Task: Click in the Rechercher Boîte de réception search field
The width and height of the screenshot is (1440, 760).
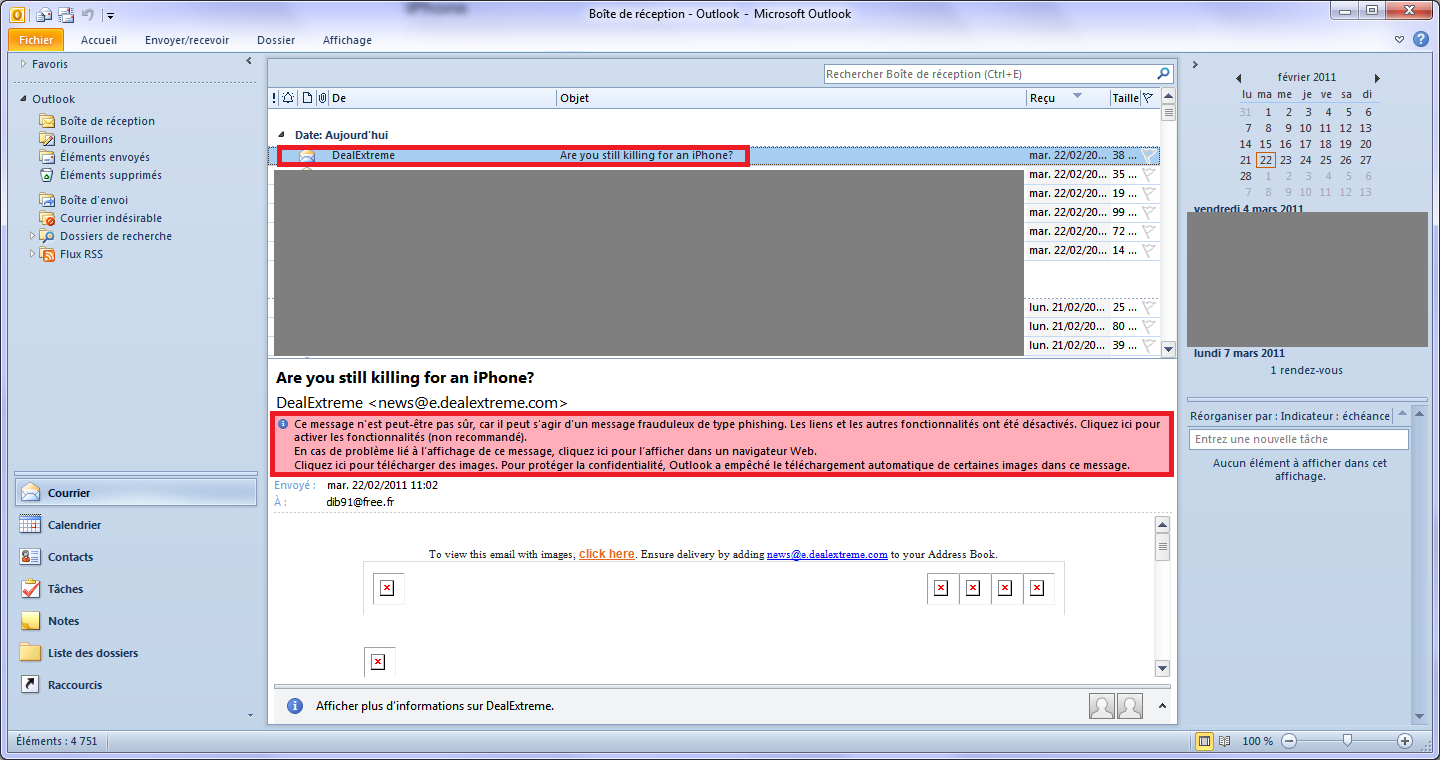Action: point(989,74)
